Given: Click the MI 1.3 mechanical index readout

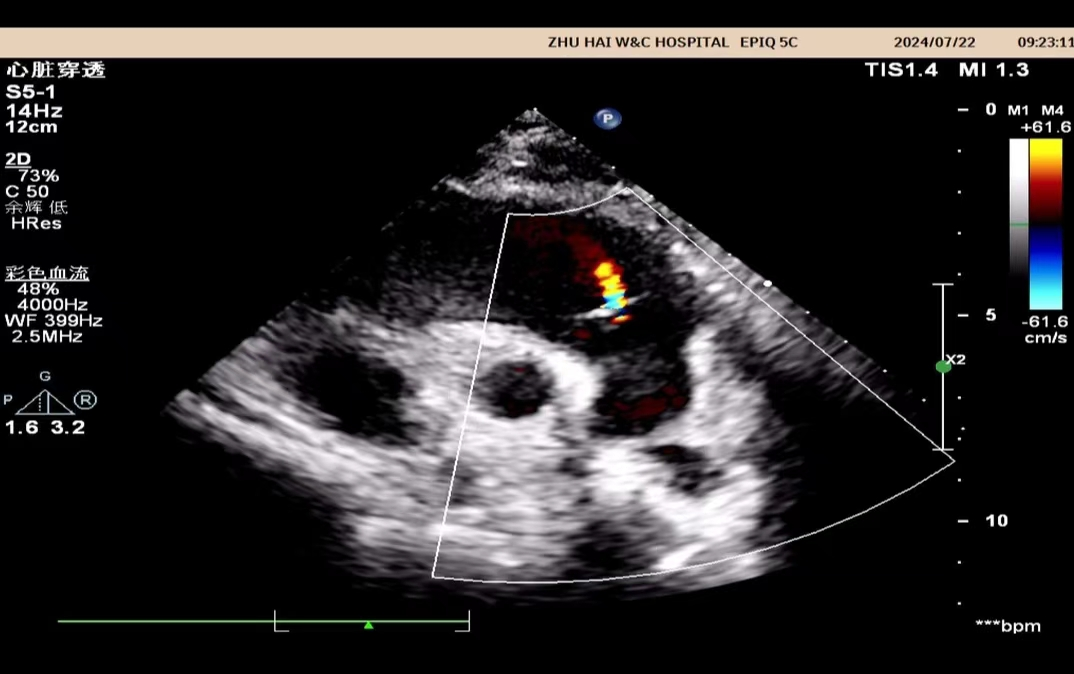Looking at the screenshot, I should 993,70.
